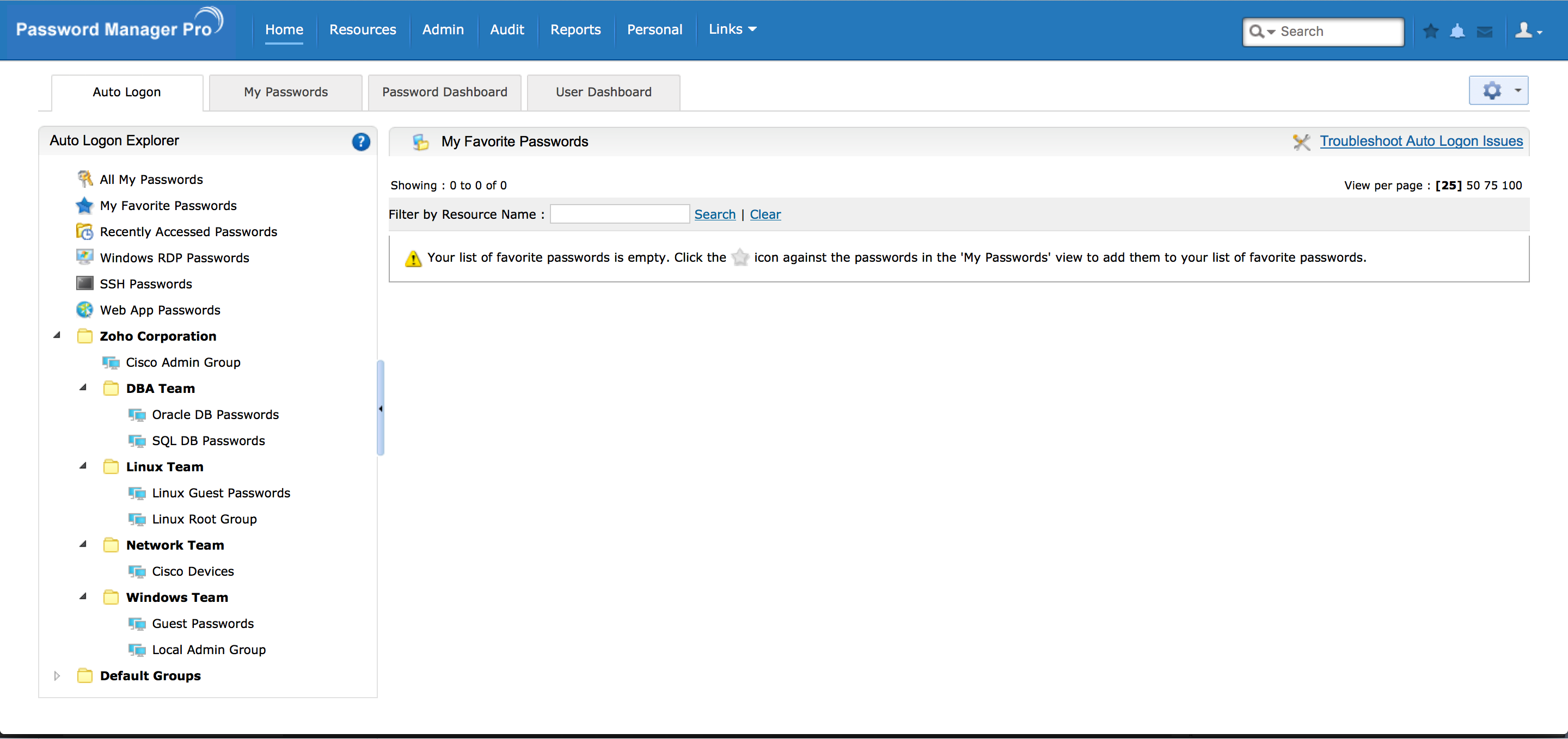This screenshot has width=1568, height=739.
Task: Collapse the explorer panel splitter handle
Action: (381, 408)
